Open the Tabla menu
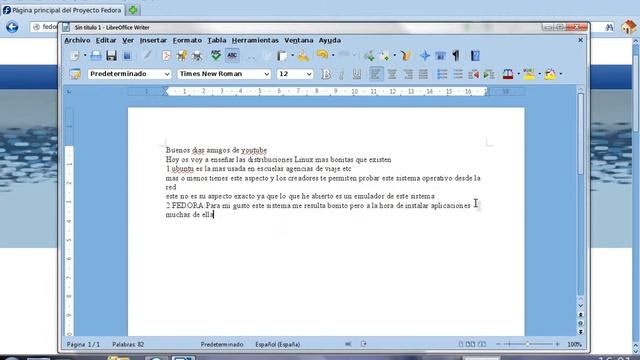This screenshot has width=640, height=360. (x=217, y=40)
